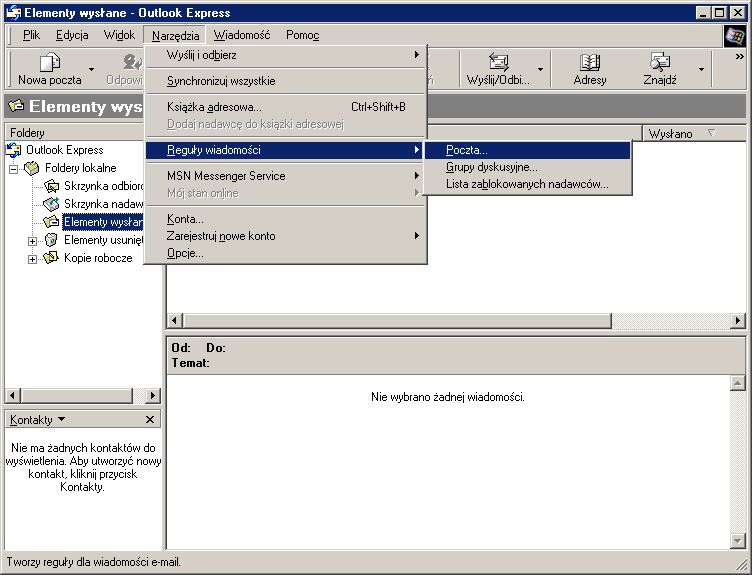
Task: Click the Elementy usunięte trash icon
Action: [51, 240]
